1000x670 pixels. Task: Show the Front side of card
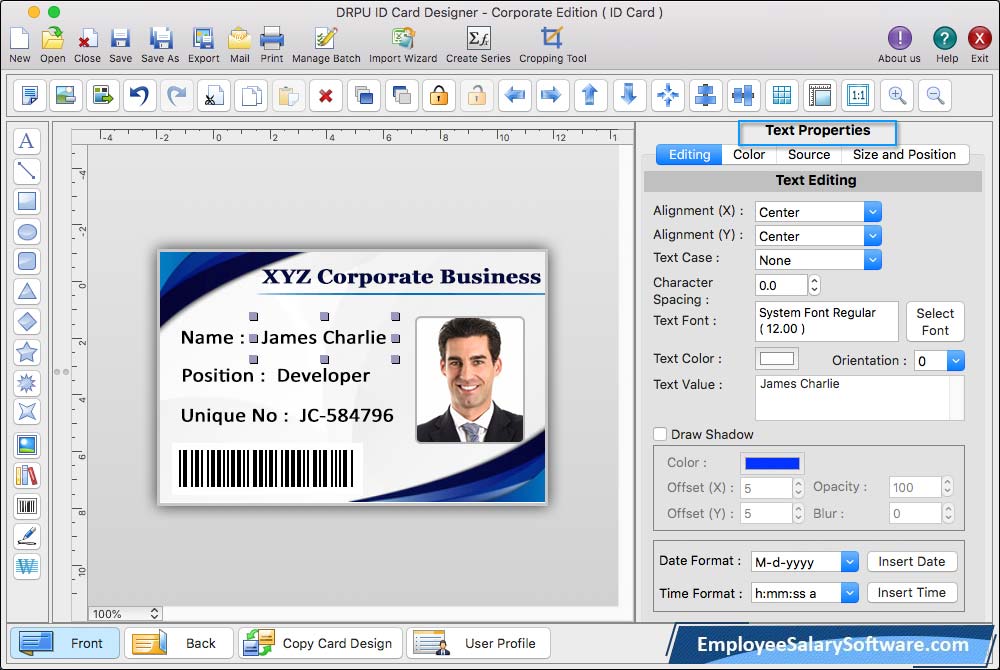click(65, 643)
